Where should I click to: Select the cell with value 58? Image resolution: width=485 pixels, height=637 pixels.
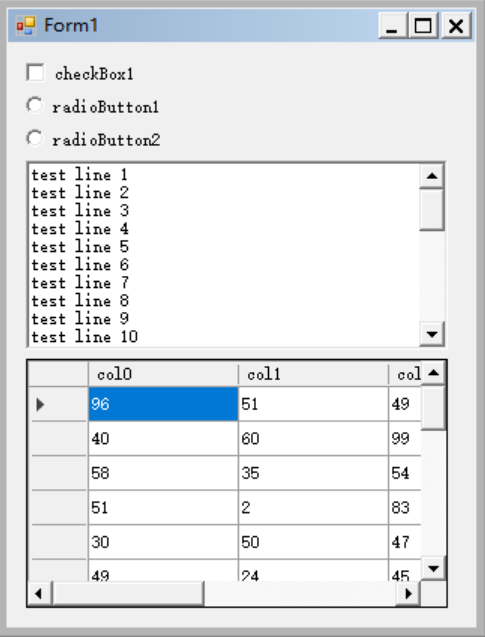coord(163,473)
